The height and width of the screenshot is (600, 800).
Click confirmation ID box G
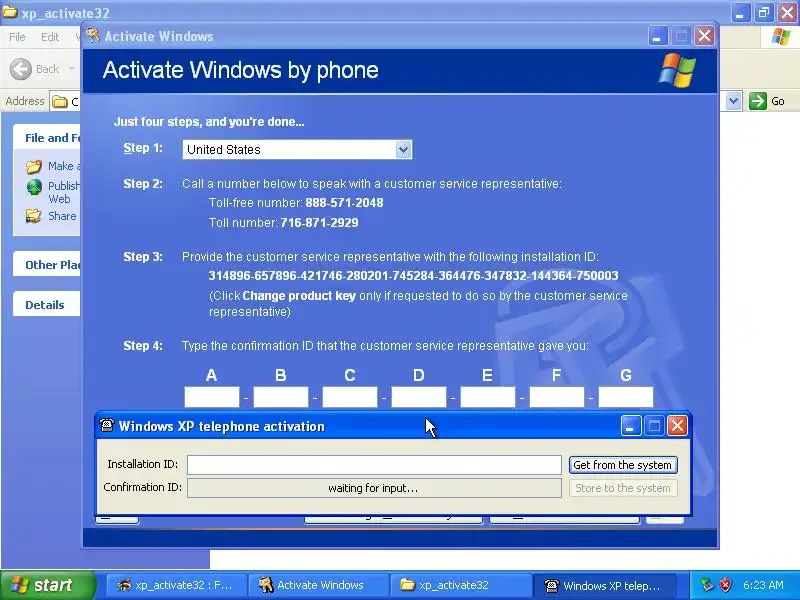pyautogui.click(x=626, y=397)
